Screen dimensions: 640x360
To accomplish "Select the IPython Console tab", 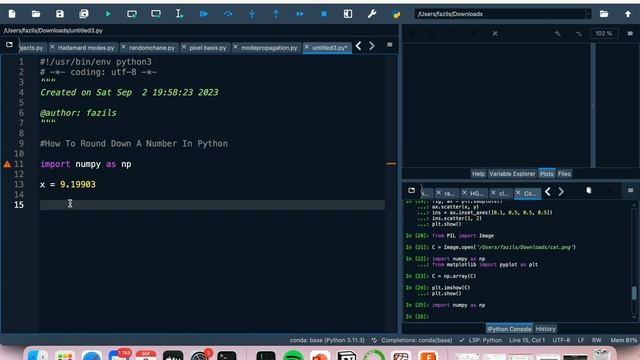I will coord(509,329).
